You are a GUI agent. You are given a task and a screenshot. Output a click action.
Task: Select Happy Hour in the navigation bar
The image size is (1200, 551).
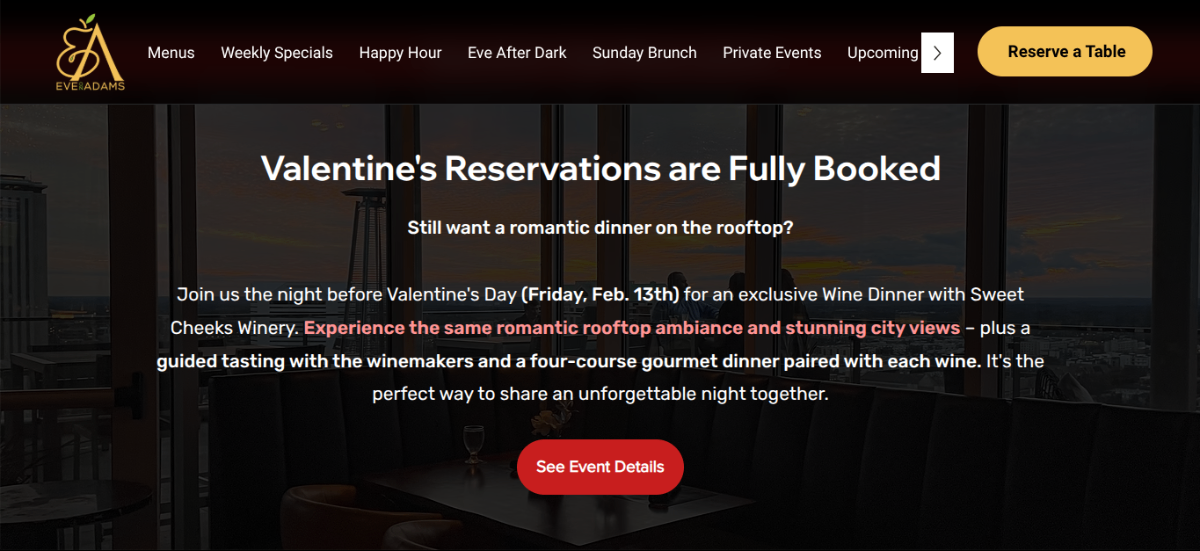click(x=400, y=53)
